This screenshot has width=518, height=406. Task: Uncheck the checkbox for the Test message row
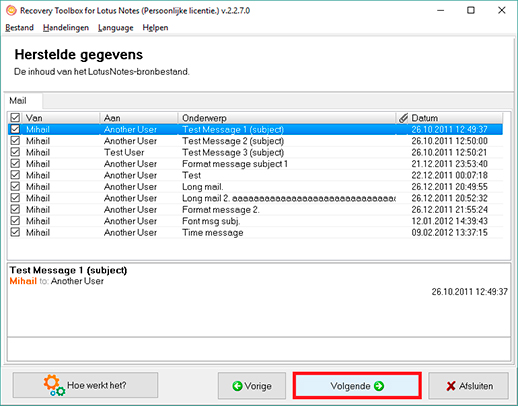(15, 175)
